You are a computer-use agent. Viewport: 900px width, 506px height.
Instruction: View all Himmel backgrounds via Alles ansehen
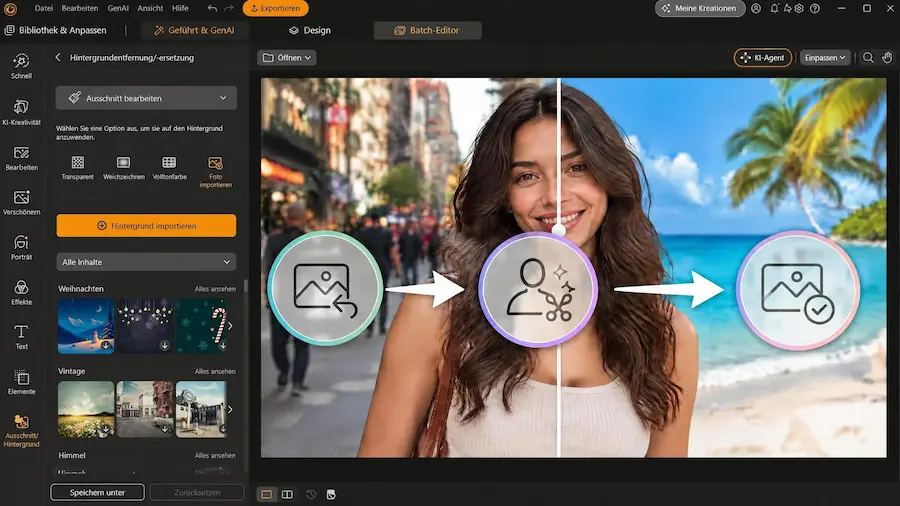pos(215,456)
